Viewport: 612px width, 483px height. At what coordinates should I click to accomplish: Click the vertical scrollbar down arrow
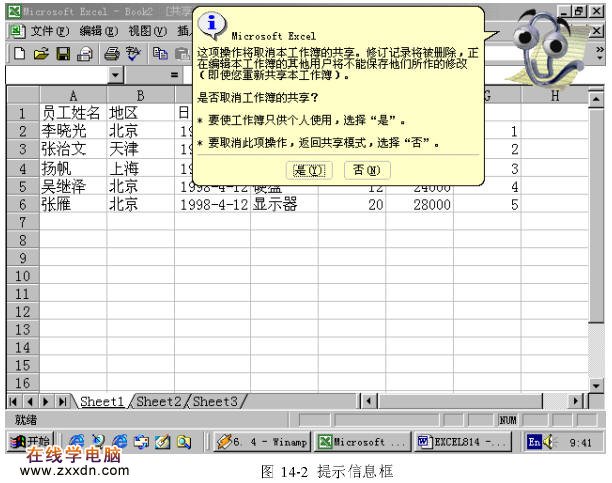coord(596,386)
